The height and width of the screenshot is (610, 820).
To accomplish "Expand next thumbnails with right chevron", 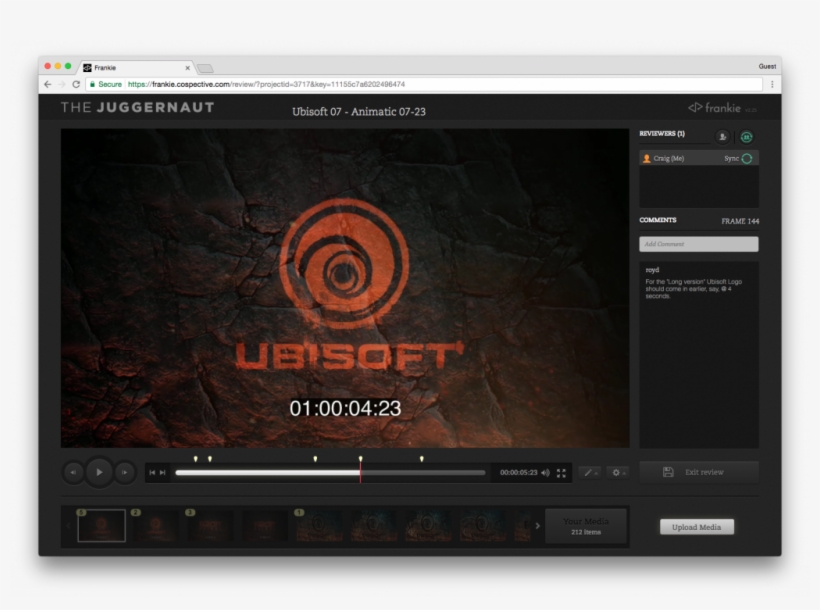I will [537, 526].
